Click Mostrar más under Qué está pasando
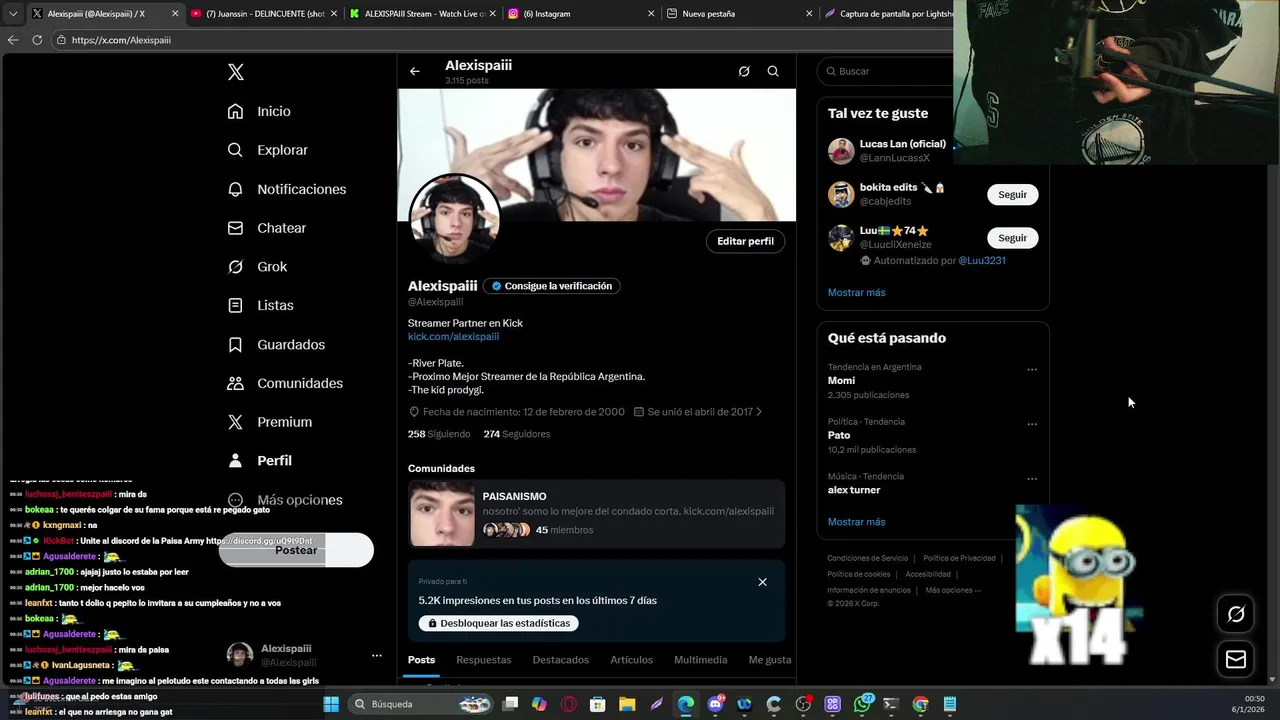This screenshot has width=1280, height=720. point(856,522)
